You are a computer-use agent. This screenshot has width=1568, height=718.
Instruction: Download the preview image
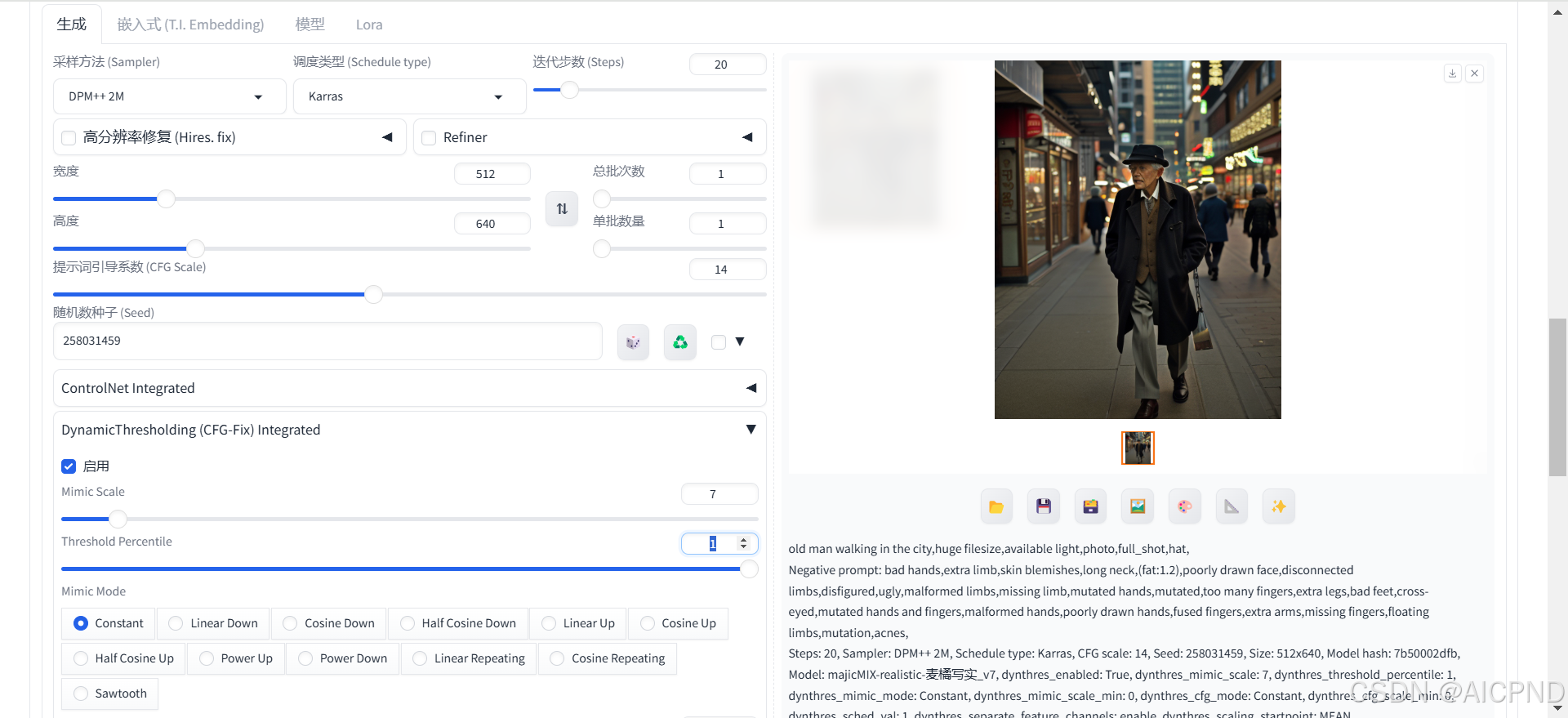point(1453,74)
